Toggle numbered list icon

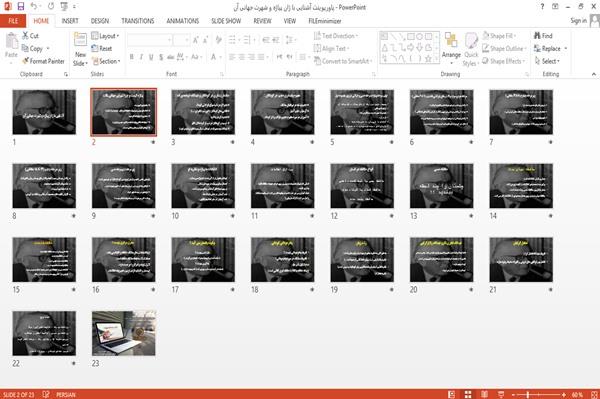coord(248,40)
